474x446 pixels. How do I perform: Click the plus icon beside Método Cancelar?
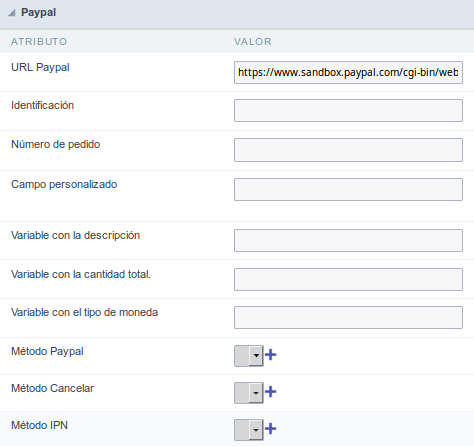[x=271, y=392]
